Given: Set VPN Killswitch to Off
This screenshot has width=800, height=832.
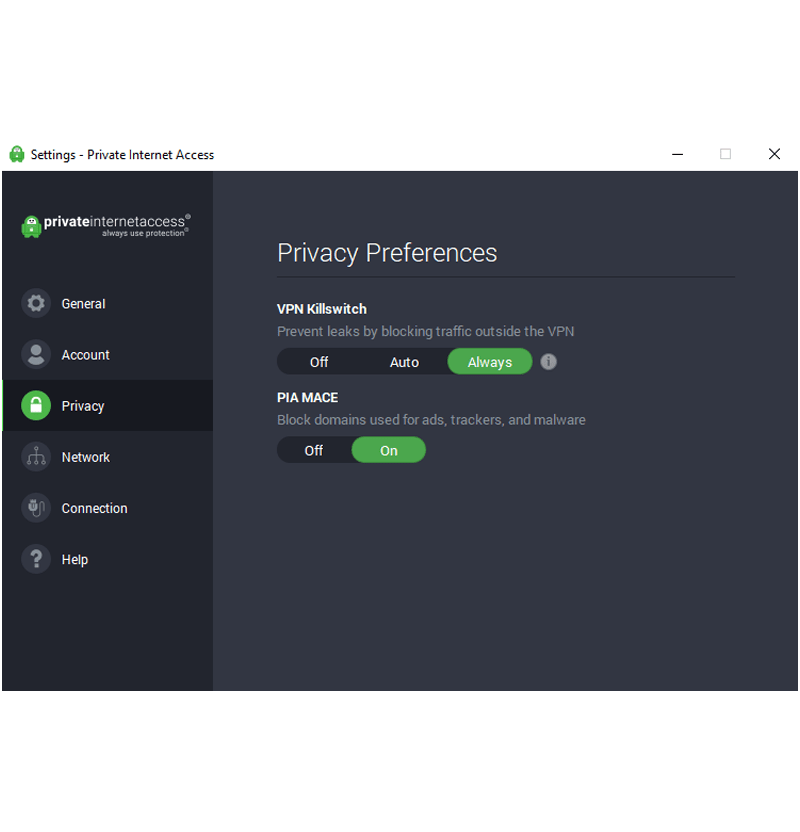Looking at the screenshot, I should pos(319,362).
